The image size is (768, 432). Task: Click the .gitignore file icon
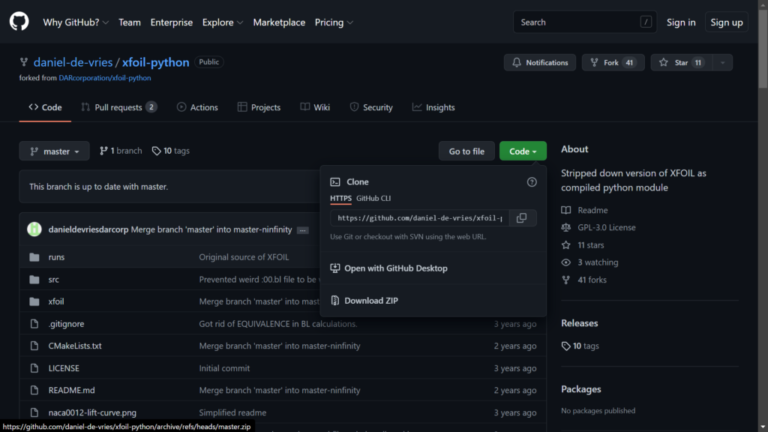(x=33, y=324)
